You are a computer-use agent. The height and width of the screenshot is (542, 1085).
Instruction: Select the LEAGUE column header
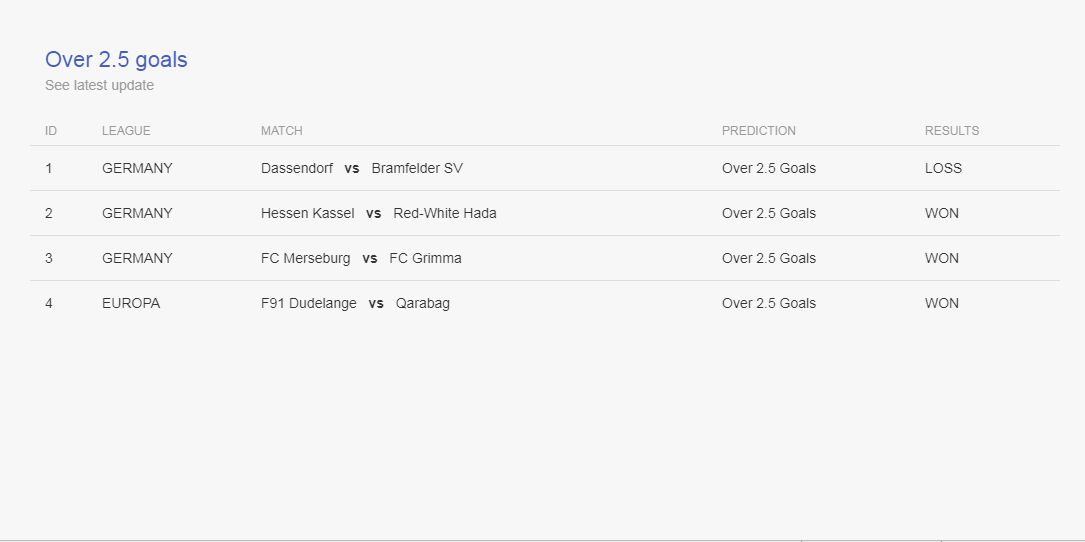pyautogui.click(x=126, y=131)
